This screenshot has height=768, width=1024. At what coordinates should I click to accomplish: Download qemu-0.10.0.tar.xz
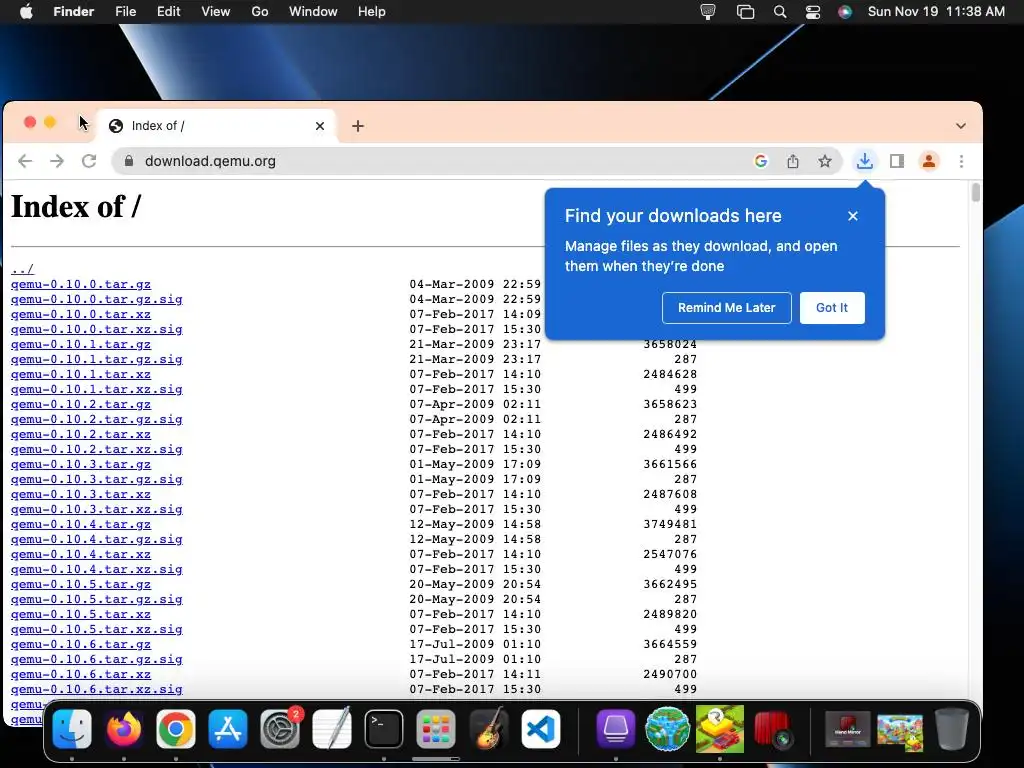point(81,314)
